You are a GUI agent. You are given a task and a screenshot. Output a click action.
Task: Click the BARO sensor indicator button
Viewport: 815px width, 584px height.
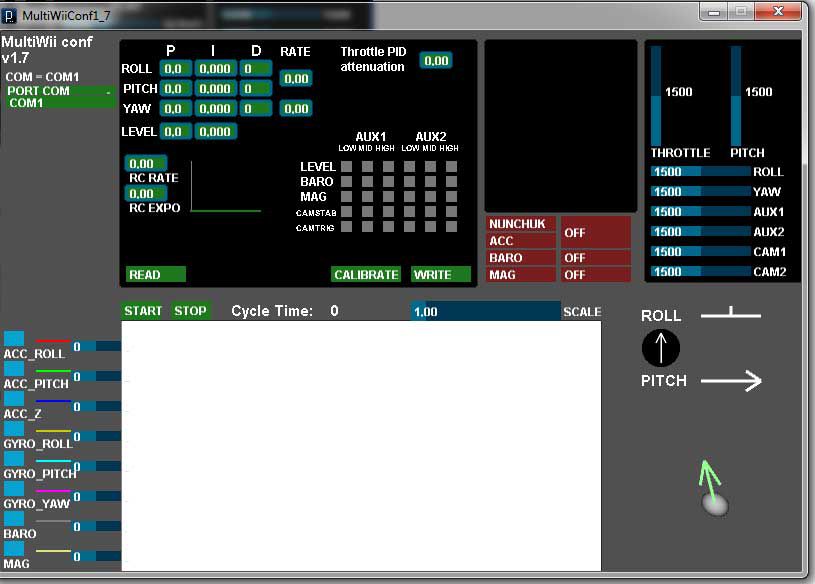tap(521, 258)
